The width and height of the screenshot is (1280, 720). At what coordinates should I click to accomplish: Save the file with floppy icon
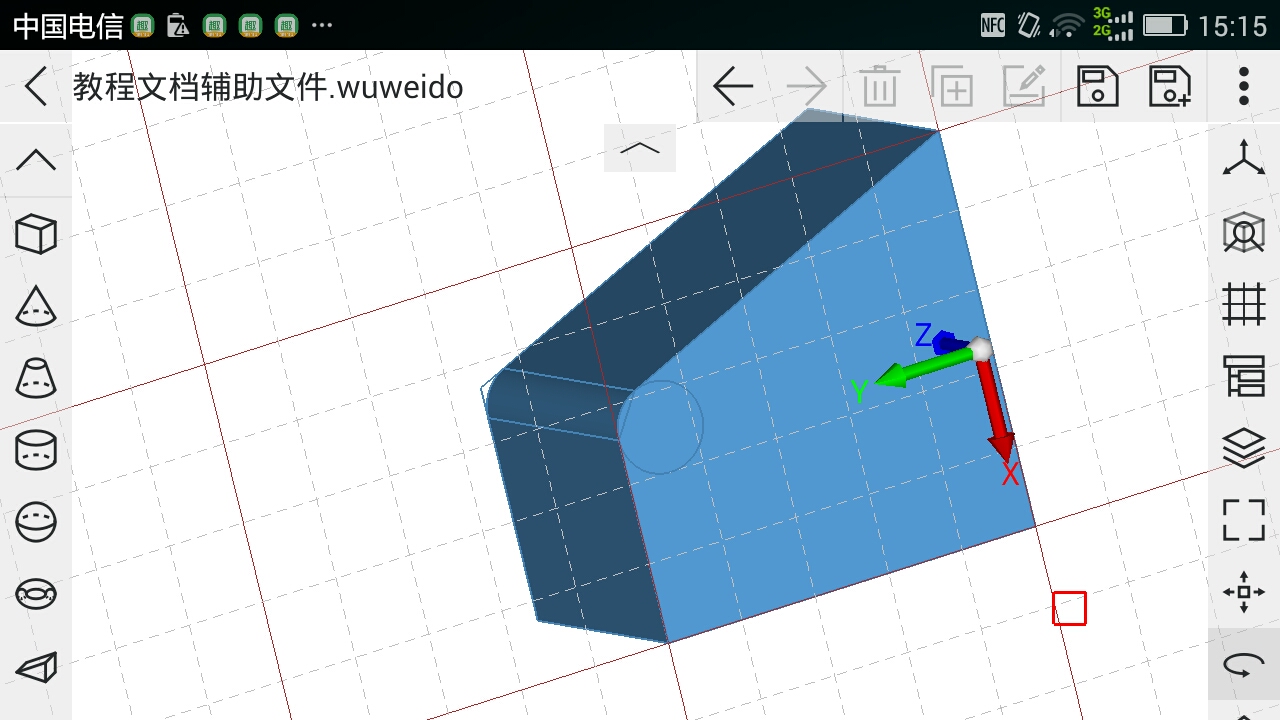pyautogui.click(x=1097, y=87)
